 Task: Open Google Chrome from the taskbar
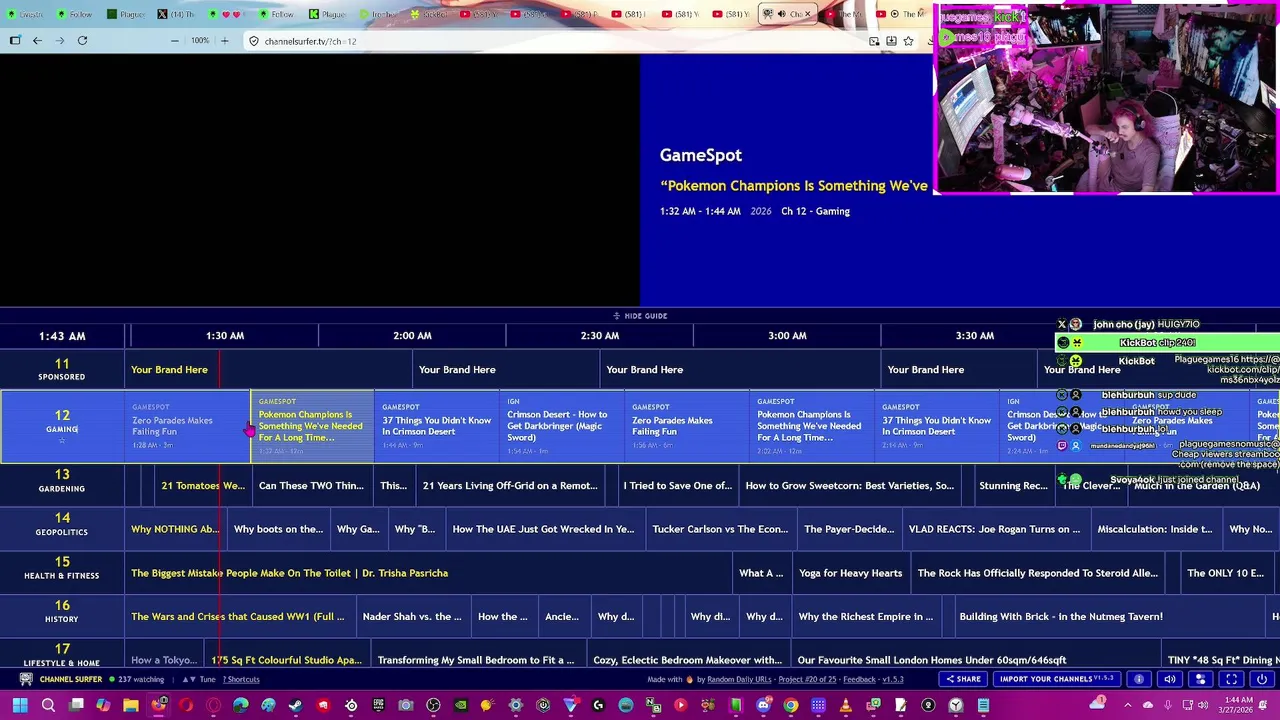tap(791, 706)
